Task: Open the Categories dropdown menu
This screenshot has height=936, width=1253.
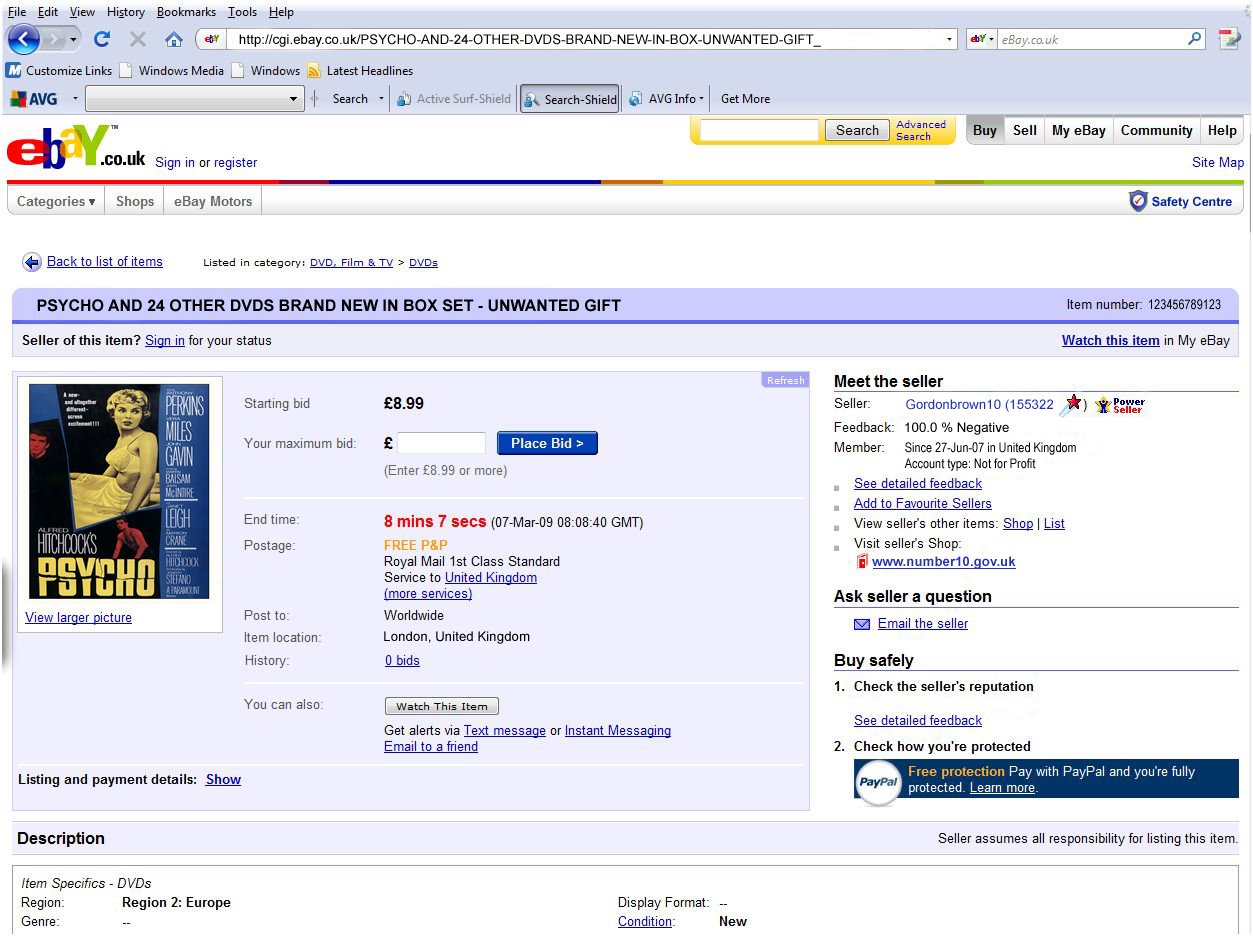Action: (x=56, y=201)
